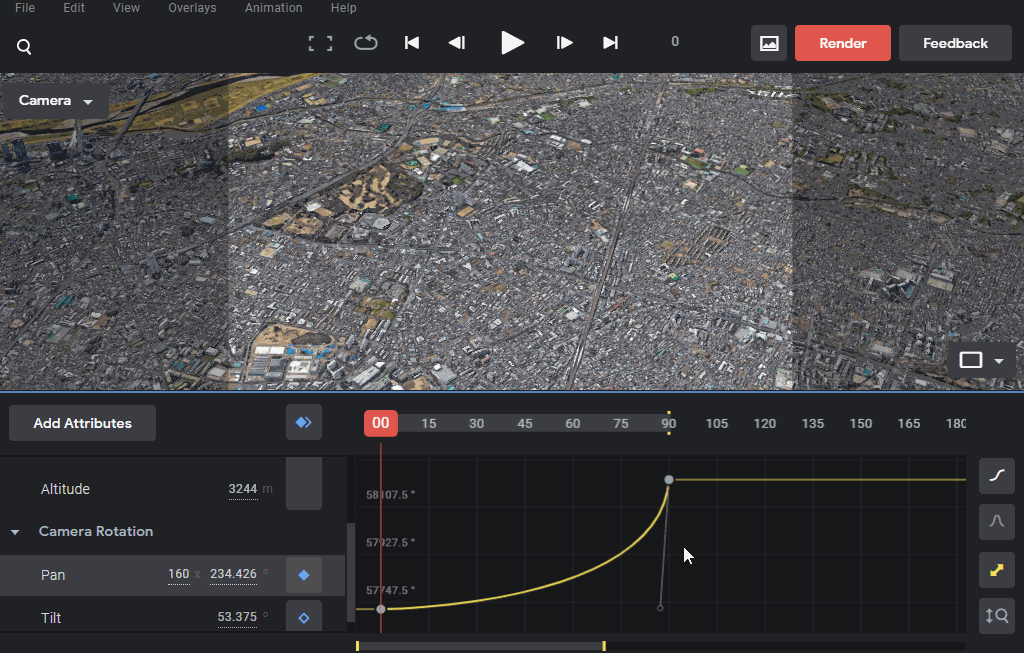The width and height of the screenshot is (1024, 653).
Task: Open the Camera view dropdown
Action: (55, 101)
